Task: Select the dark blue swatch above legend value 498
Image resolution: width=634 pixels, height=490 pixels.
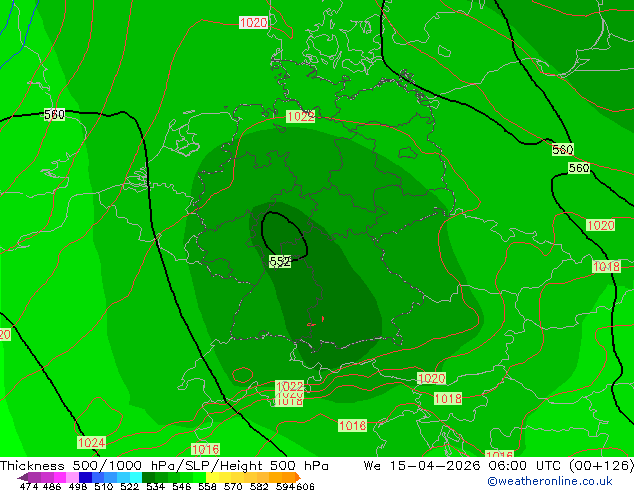Action: pos(85,477)
